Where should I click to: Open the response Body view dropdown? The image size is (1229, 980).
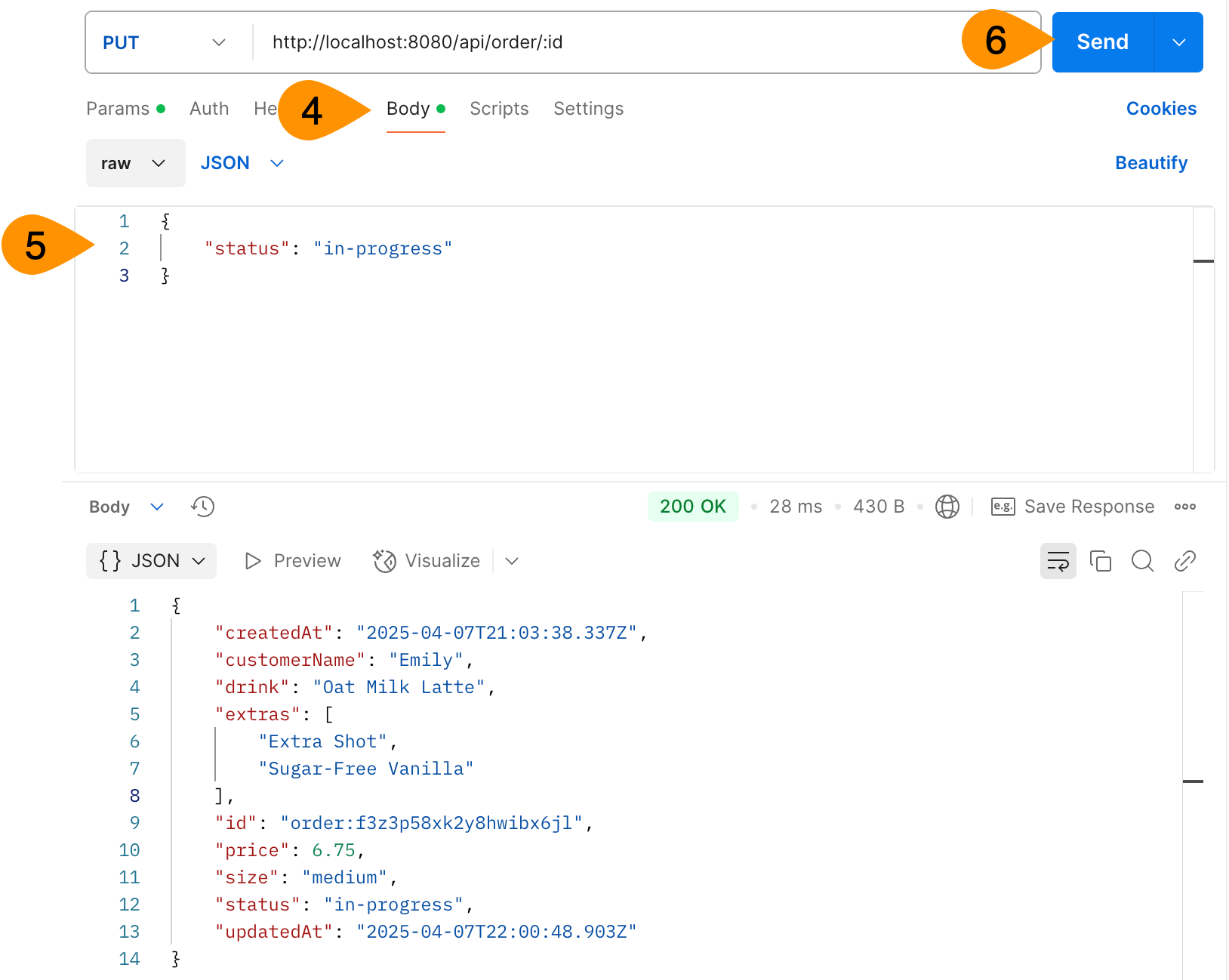[x=127, y=507]
